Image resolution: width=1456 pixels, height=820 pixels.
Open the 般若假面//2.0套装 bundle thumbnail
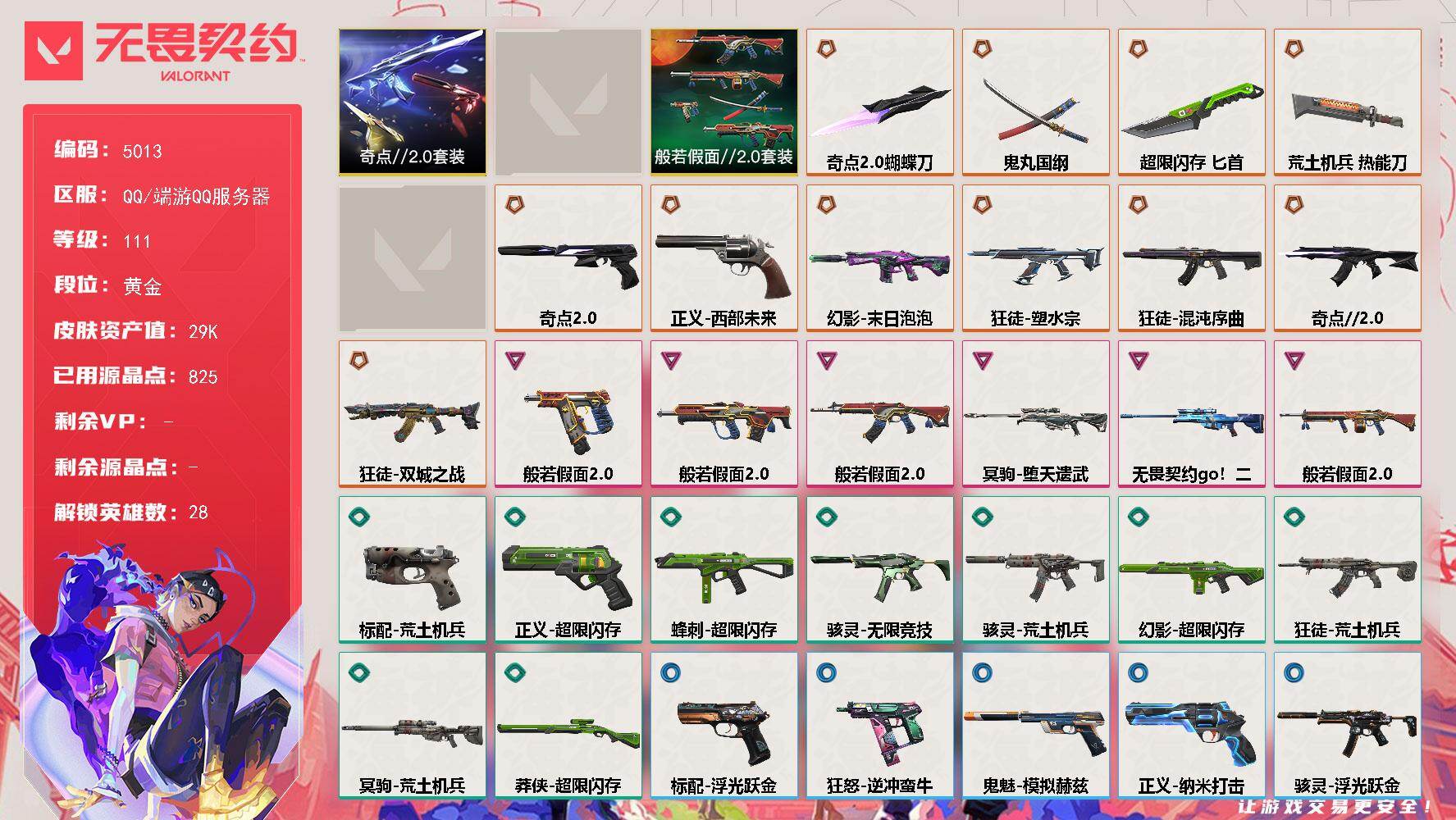pyautogui.click(x=723, y=102)
